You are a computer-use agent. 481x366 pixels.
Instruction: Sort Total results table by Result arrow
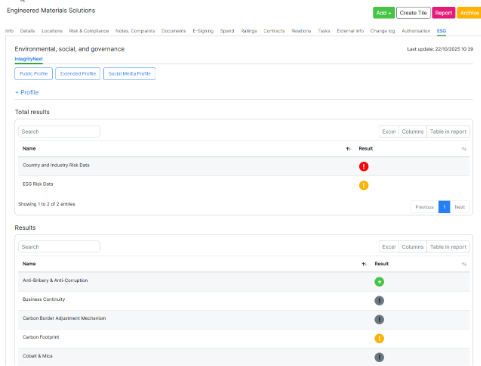[464, 149]
